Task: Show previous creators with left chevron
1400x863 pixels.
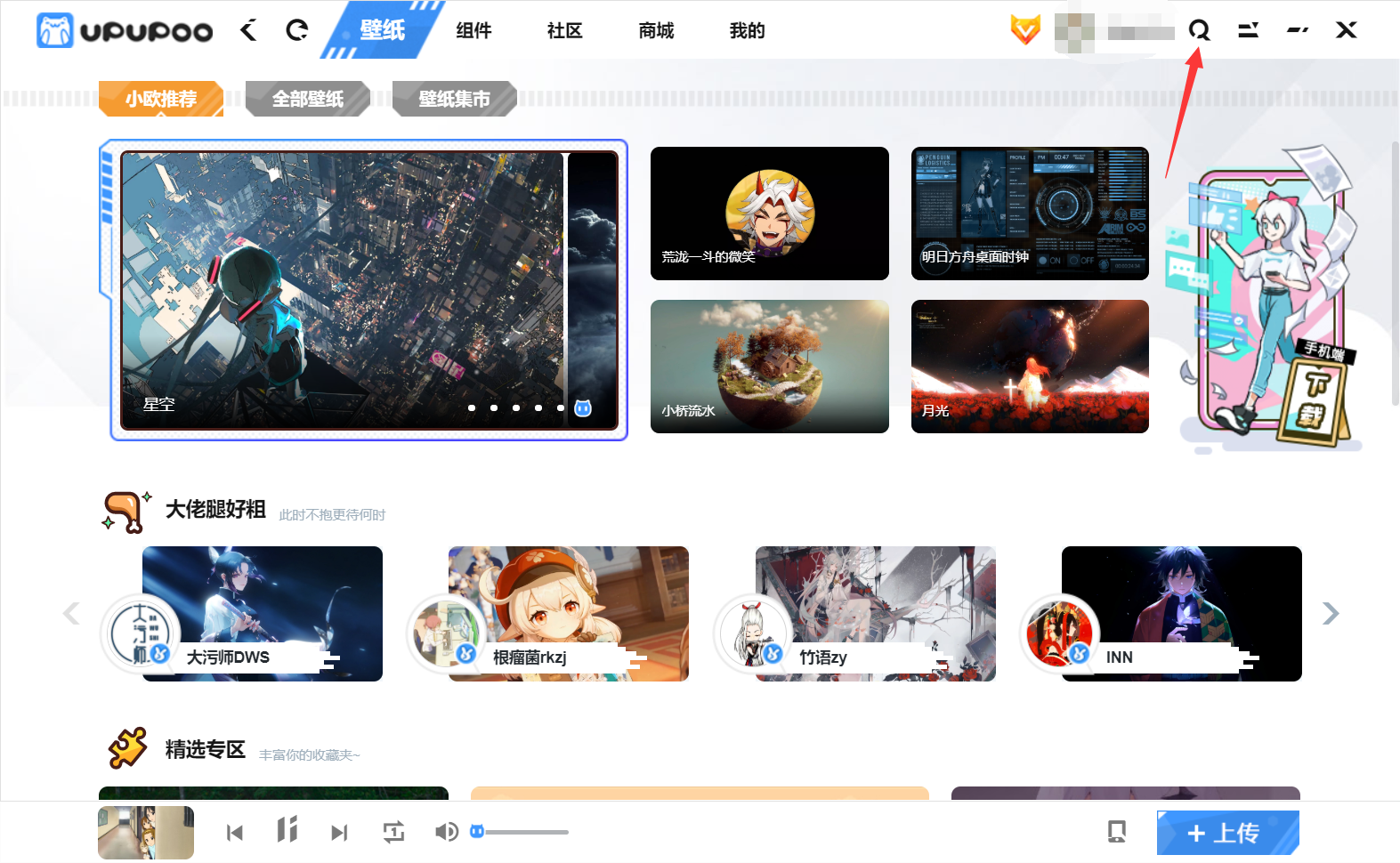Action: coord(71,613)
